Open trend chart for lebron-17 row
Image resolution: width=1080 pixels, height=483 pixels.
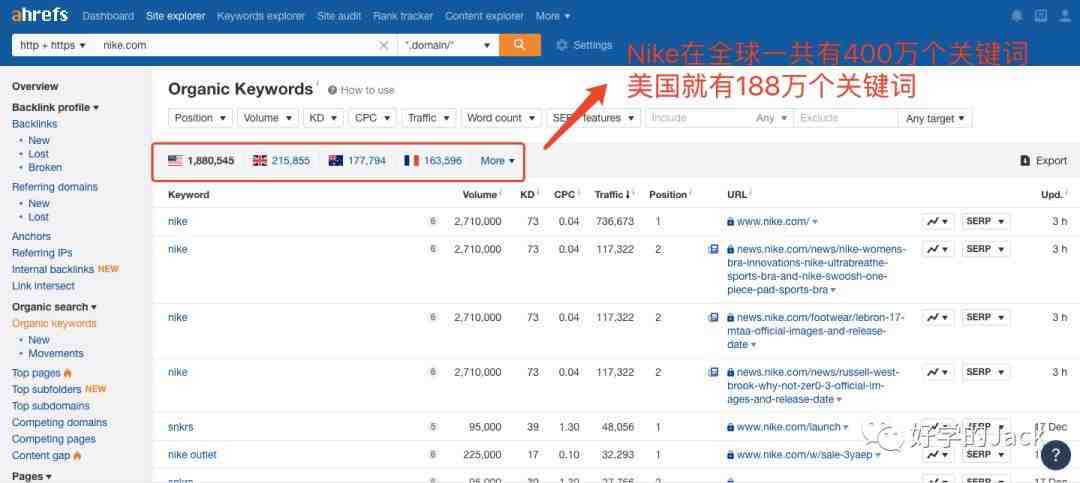click(x=938, y=317)
